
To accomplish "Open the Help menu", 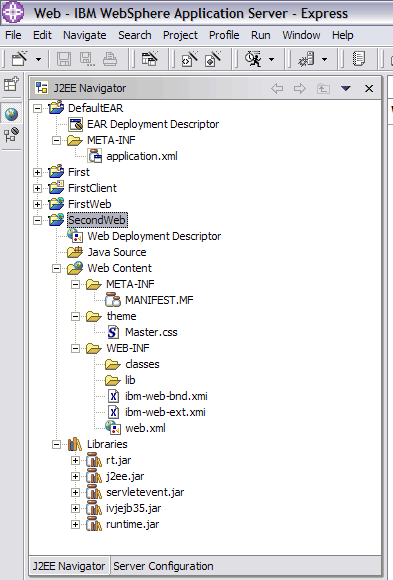I will click(342, 35).
